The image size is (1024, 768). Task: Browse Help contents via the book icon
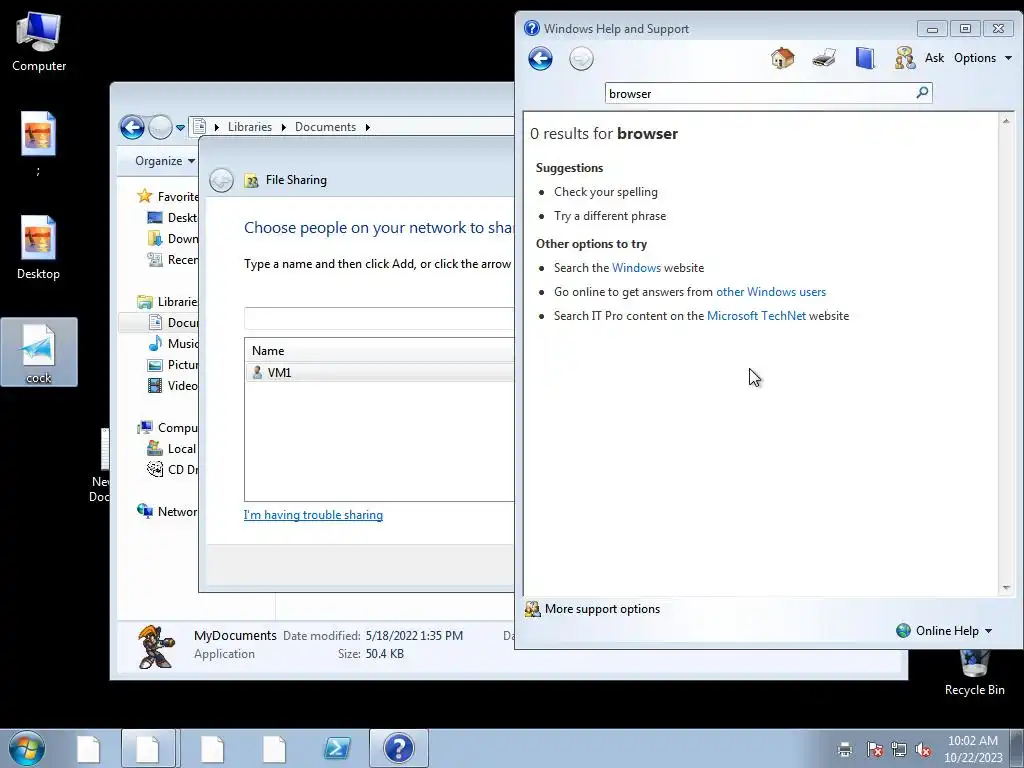[x=865, y=58]
